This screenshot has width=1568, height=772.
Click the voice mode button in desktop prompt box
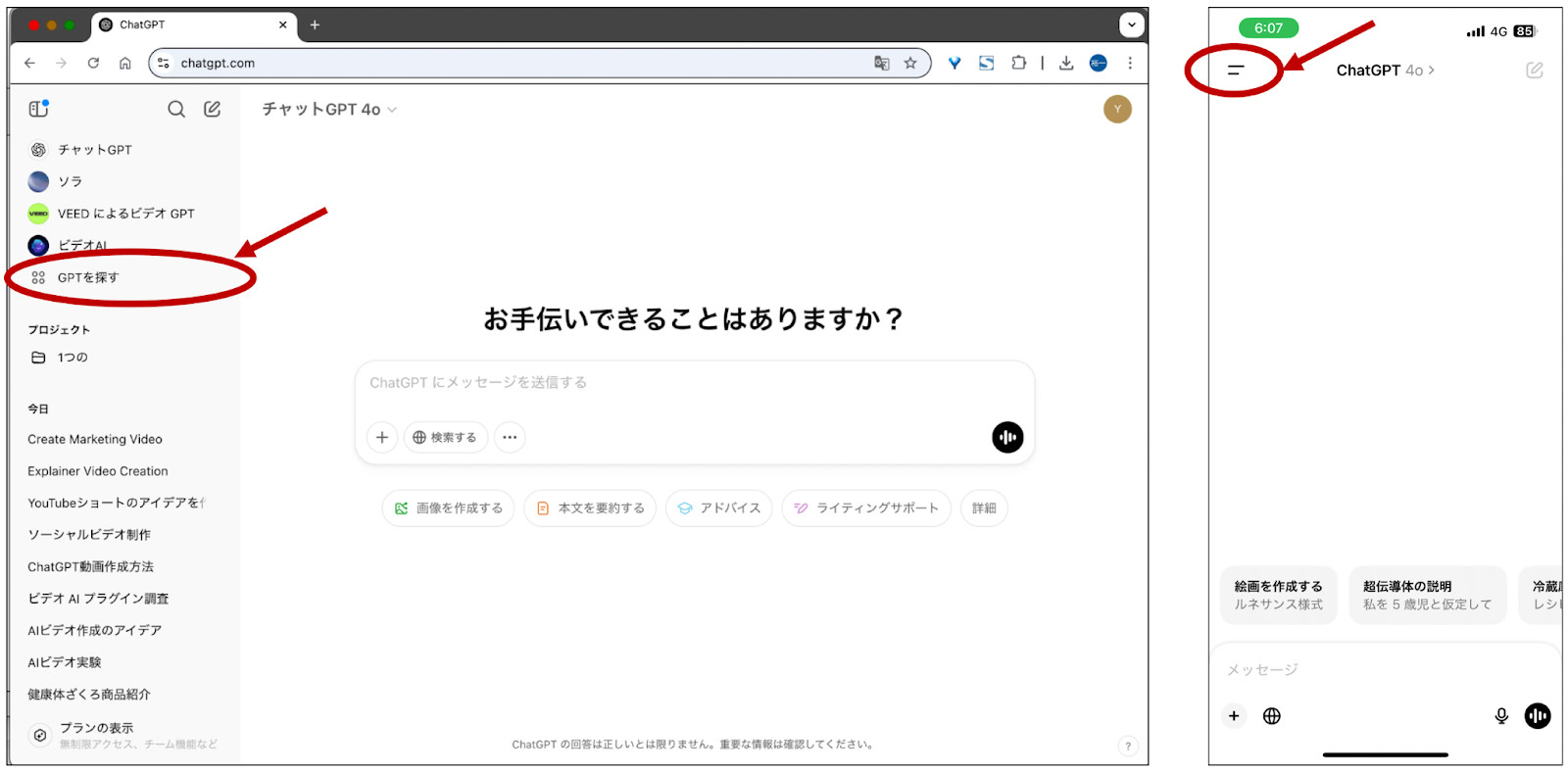pos(1007,437)
